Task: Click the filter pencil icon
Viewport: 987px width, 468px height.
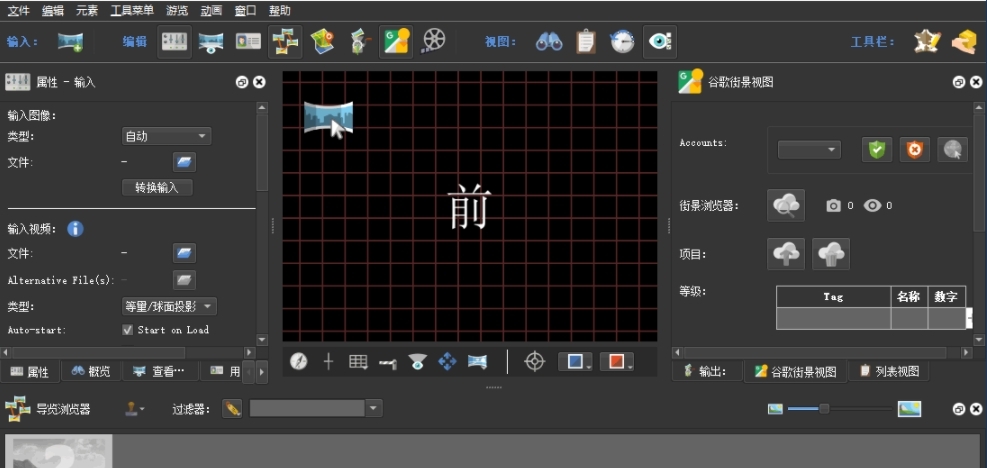Action: tap(232, 409)
